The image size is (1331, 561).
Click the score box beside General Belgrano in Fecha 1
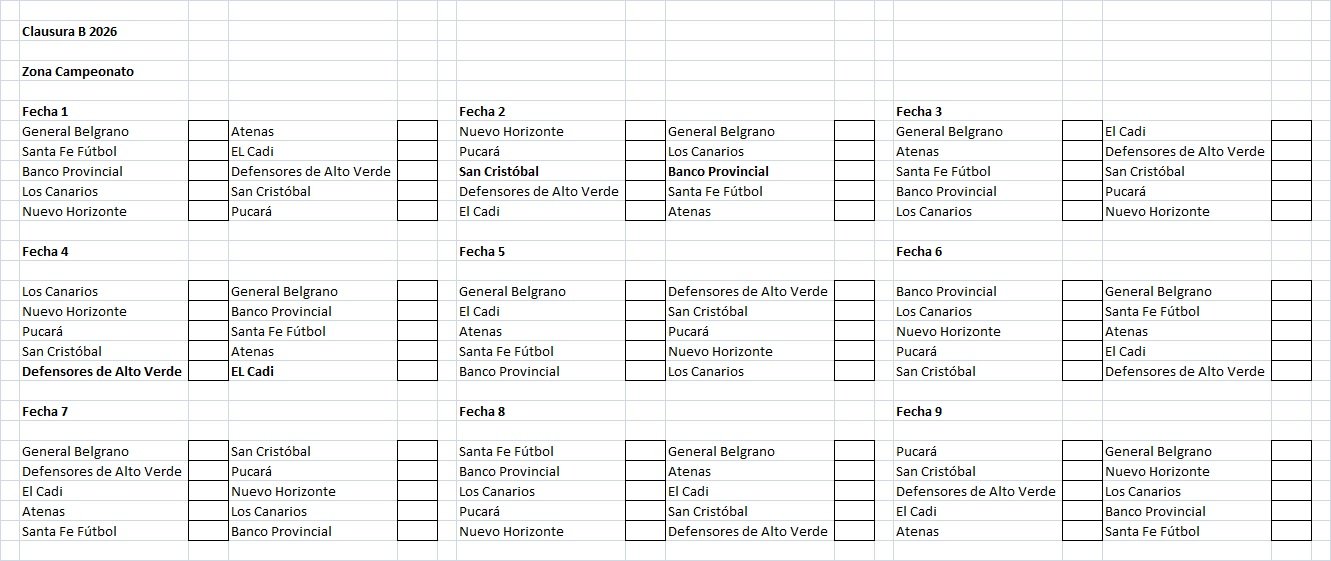click(x=208, y=131)
